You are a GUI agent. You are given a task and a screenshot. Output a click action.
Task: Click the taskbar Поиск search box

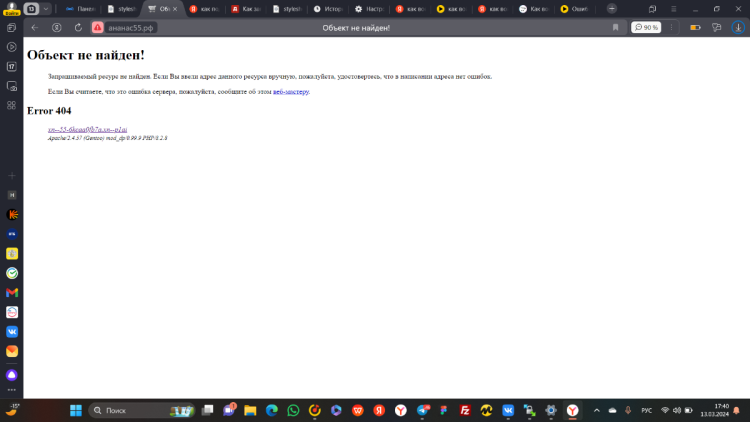pos(142,410)
